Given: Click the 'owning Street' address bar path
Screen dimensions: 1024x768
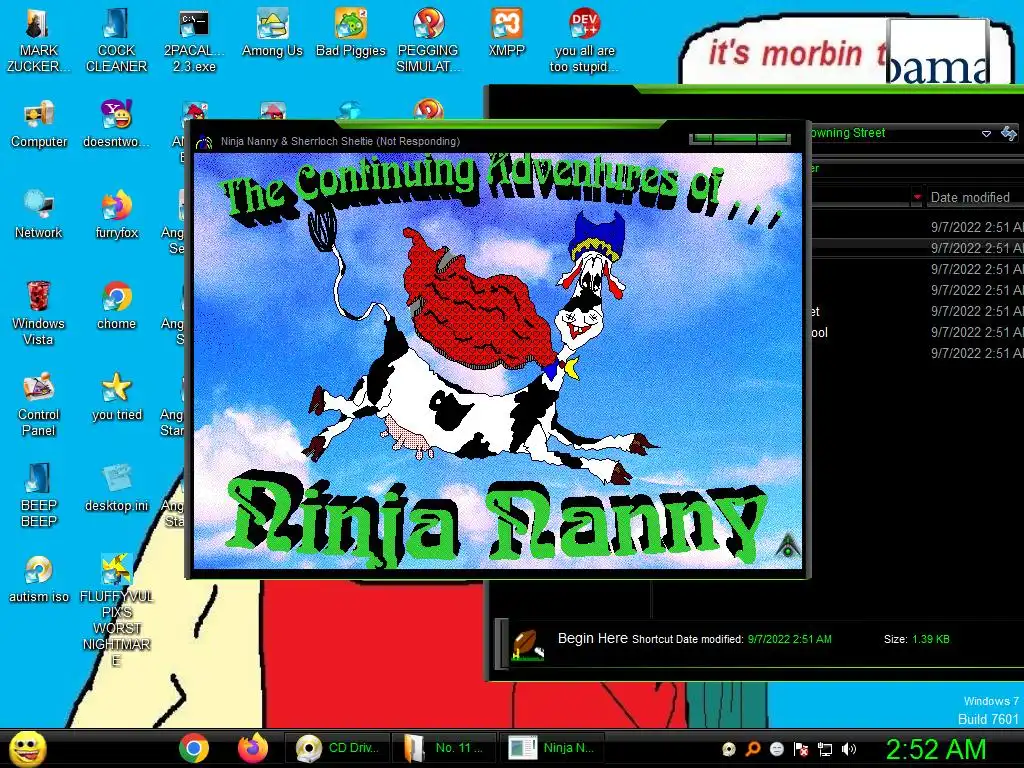Looking at the screenshot, I should click(x=848, y=133).
